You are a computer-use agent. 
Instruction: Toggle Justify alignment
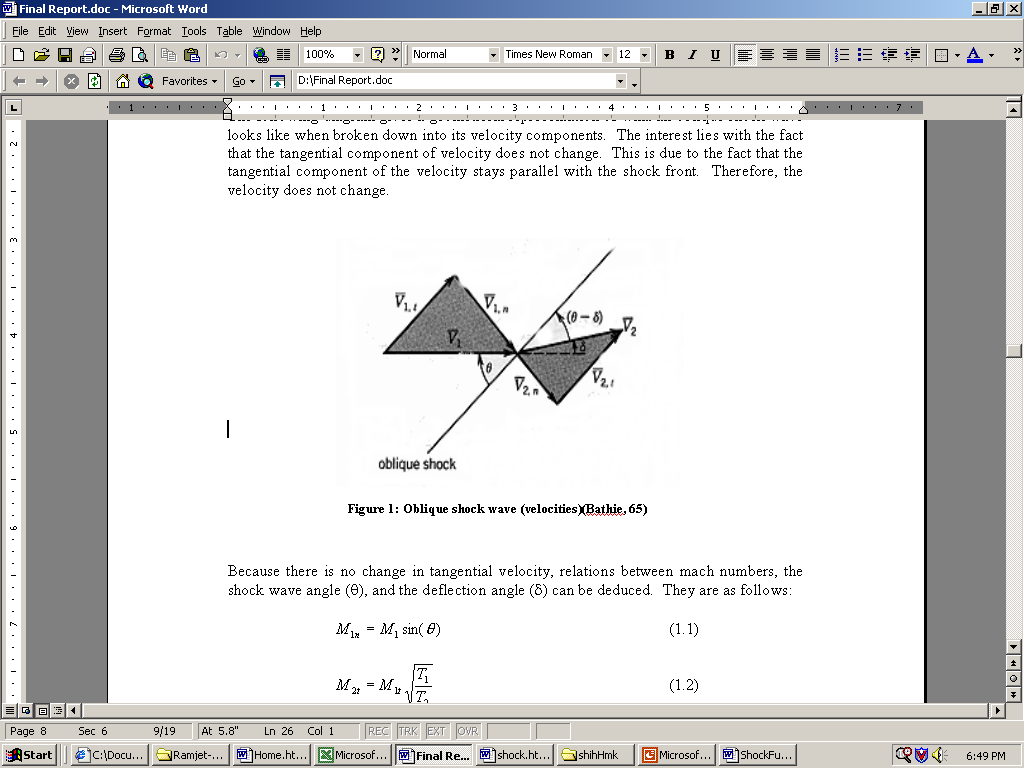pyautogui.click(x=813, y=55)
